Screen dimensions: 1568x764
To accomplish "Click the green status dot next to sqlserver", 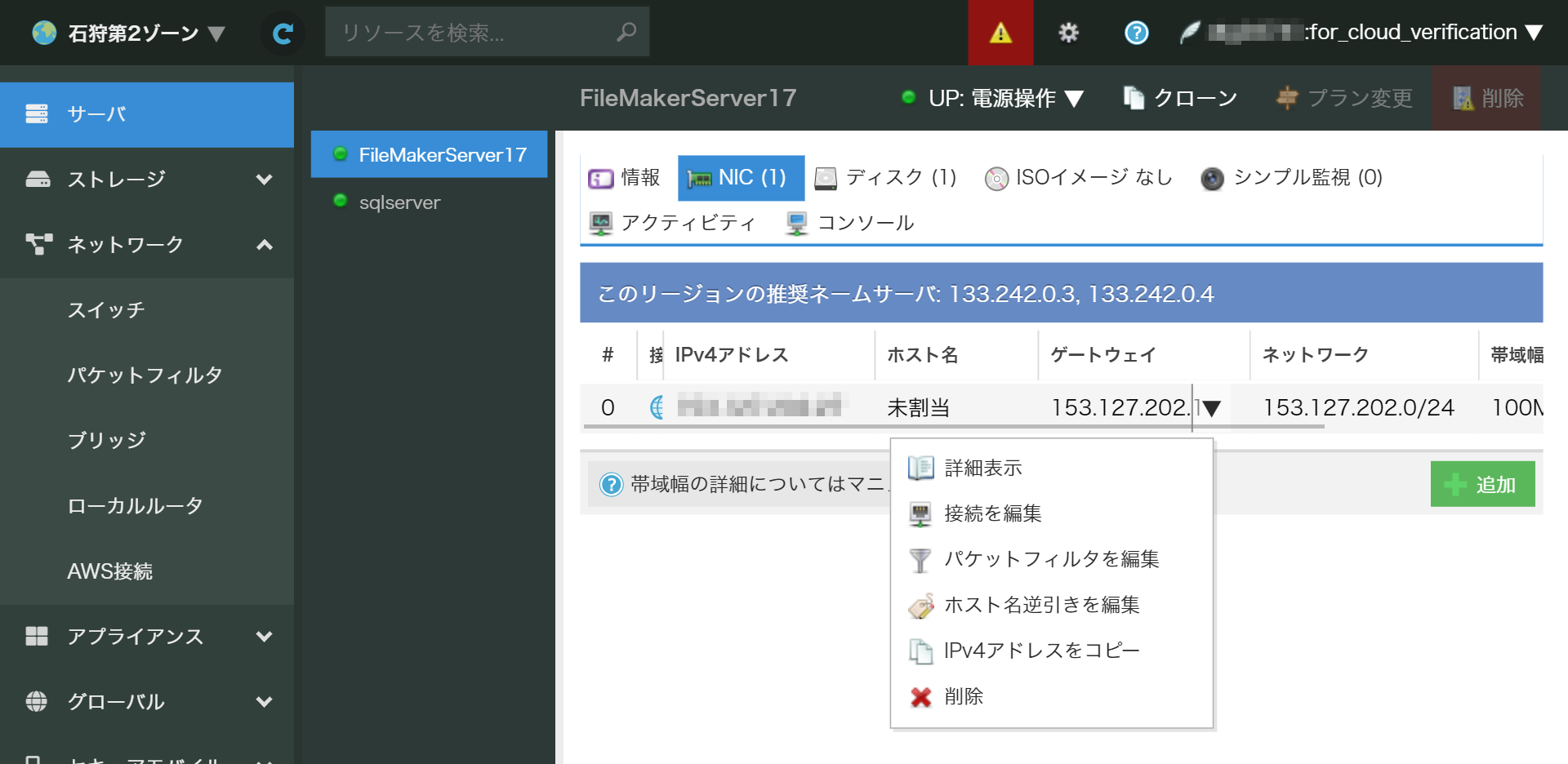I will (340, 202).
